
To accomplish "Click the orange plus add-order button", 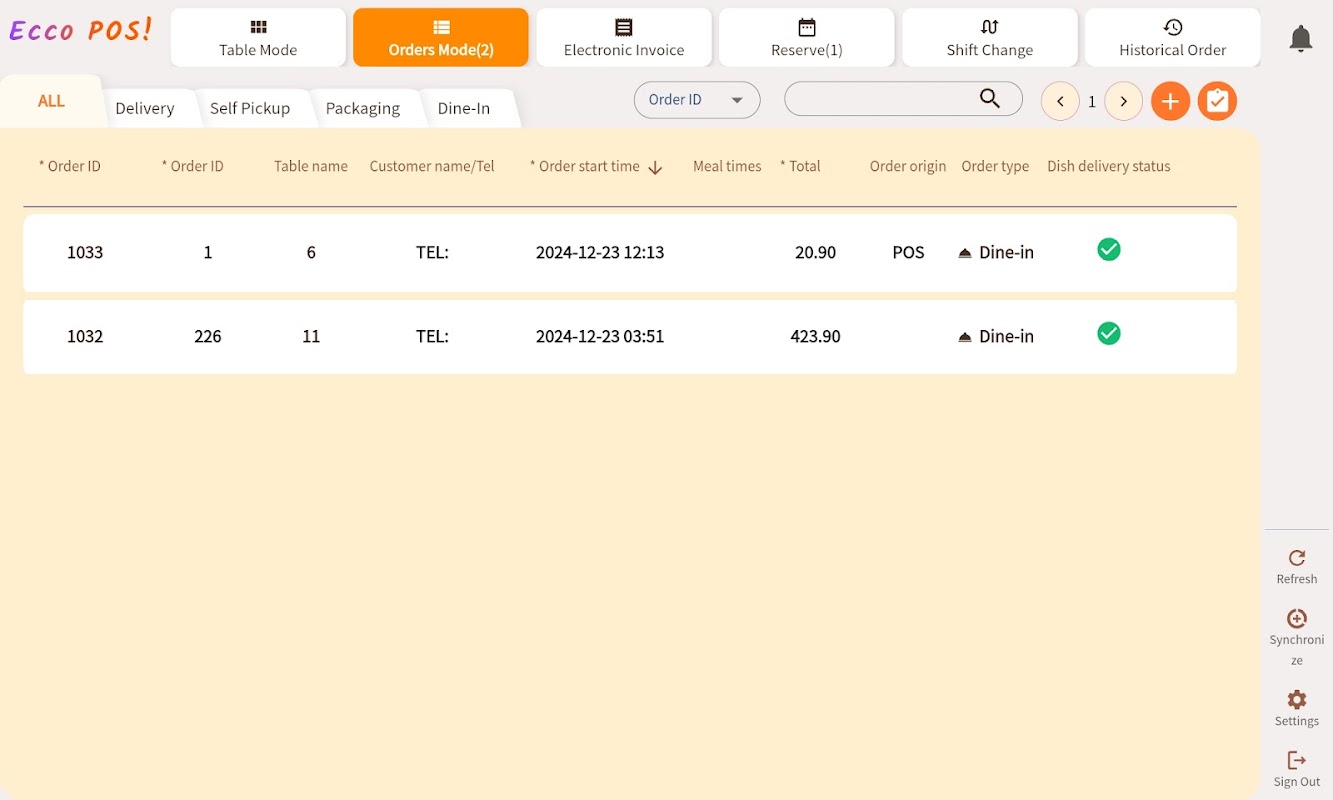I will click(1170, 101).
